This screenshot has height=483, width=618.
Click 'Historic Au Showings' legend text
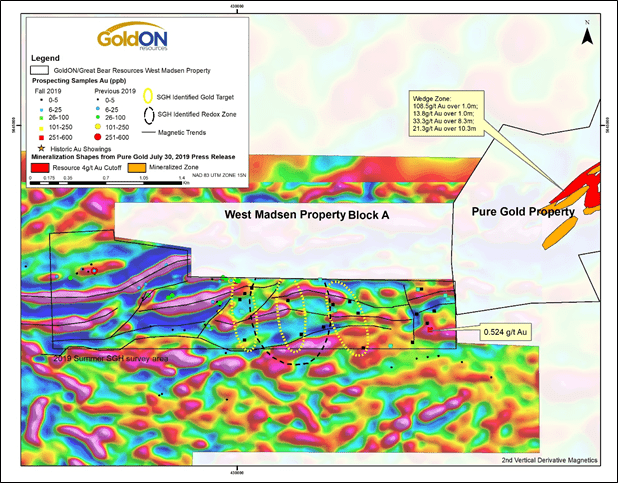[81, 149]
